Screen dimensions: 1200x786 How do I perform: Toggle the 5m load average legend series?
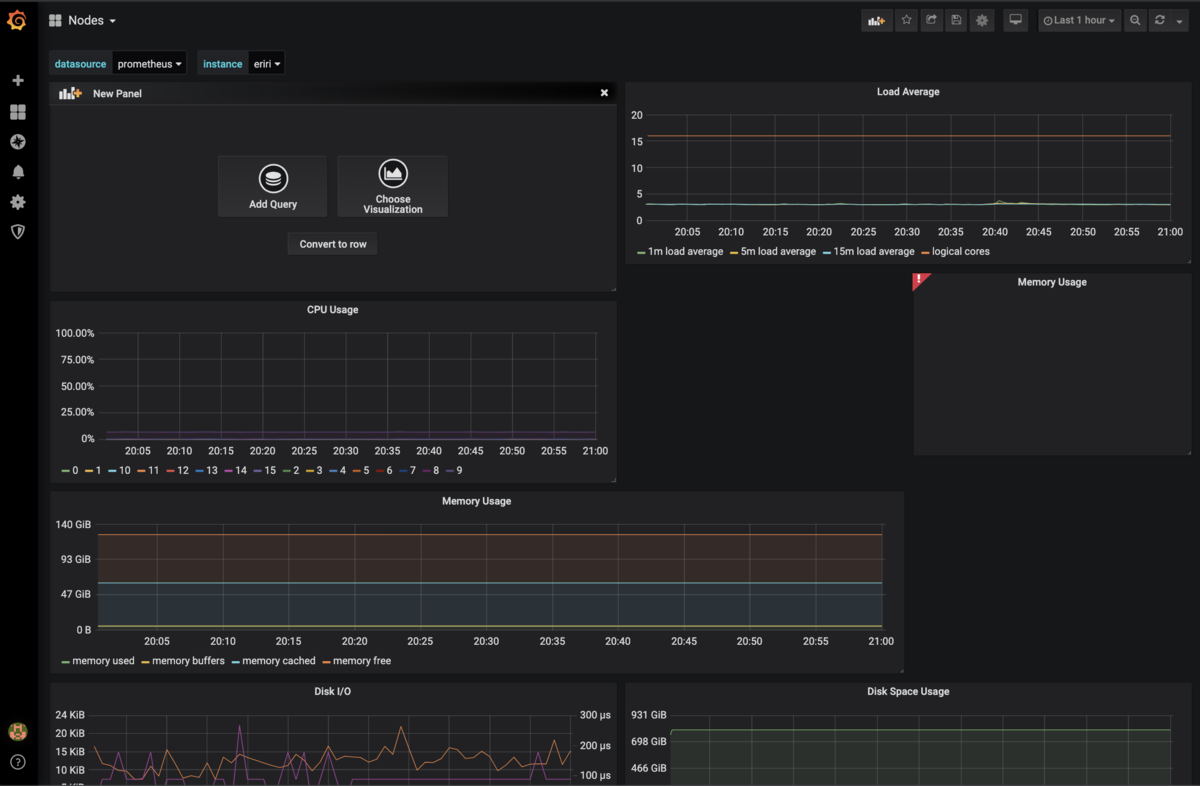tap(778, 252)
